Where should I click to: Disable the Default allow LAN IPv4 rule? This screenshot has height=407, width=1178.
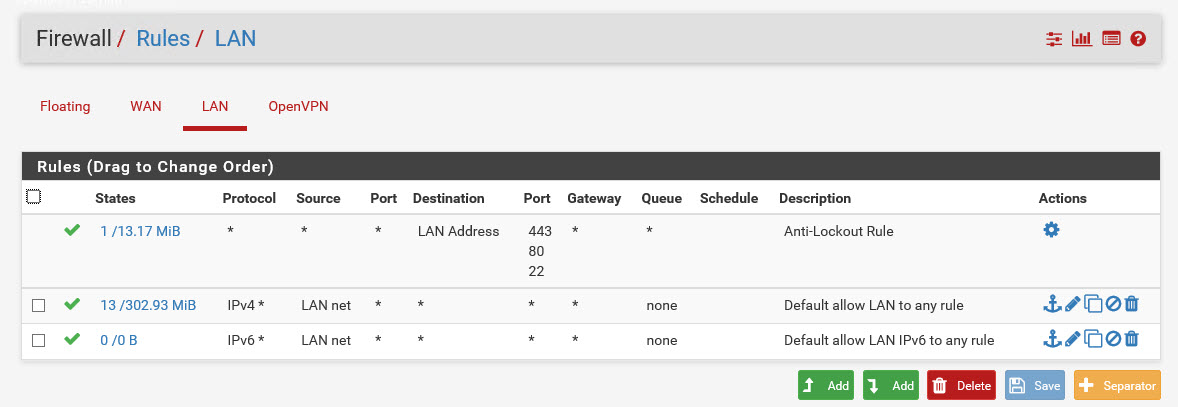1113,304
